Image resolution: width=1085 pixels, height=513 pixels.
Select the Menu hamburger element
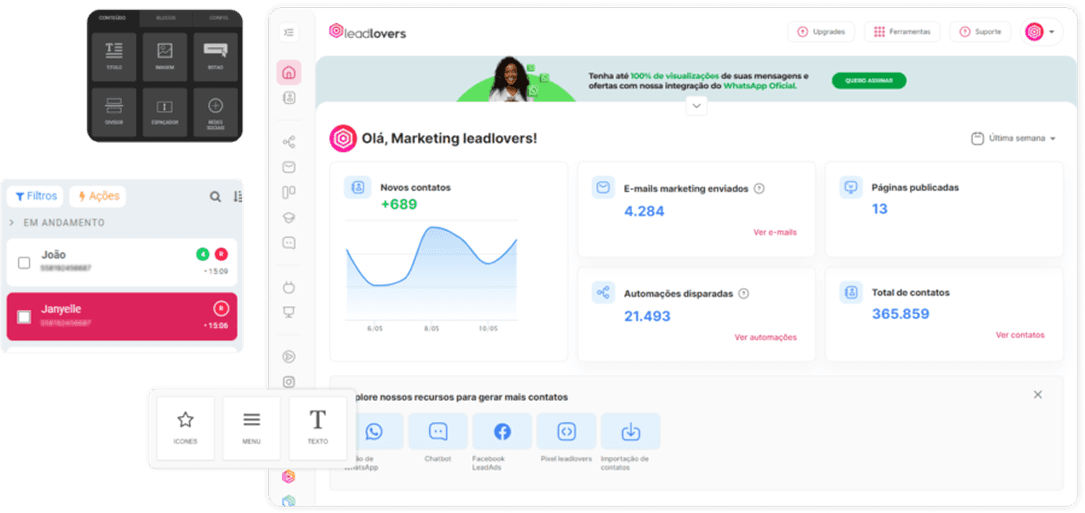point(251,429)
